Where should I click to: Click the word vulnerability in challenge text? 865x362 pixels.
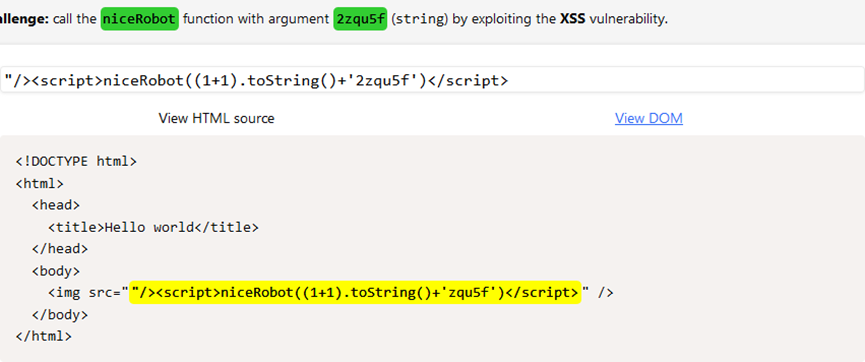(628, 19)
